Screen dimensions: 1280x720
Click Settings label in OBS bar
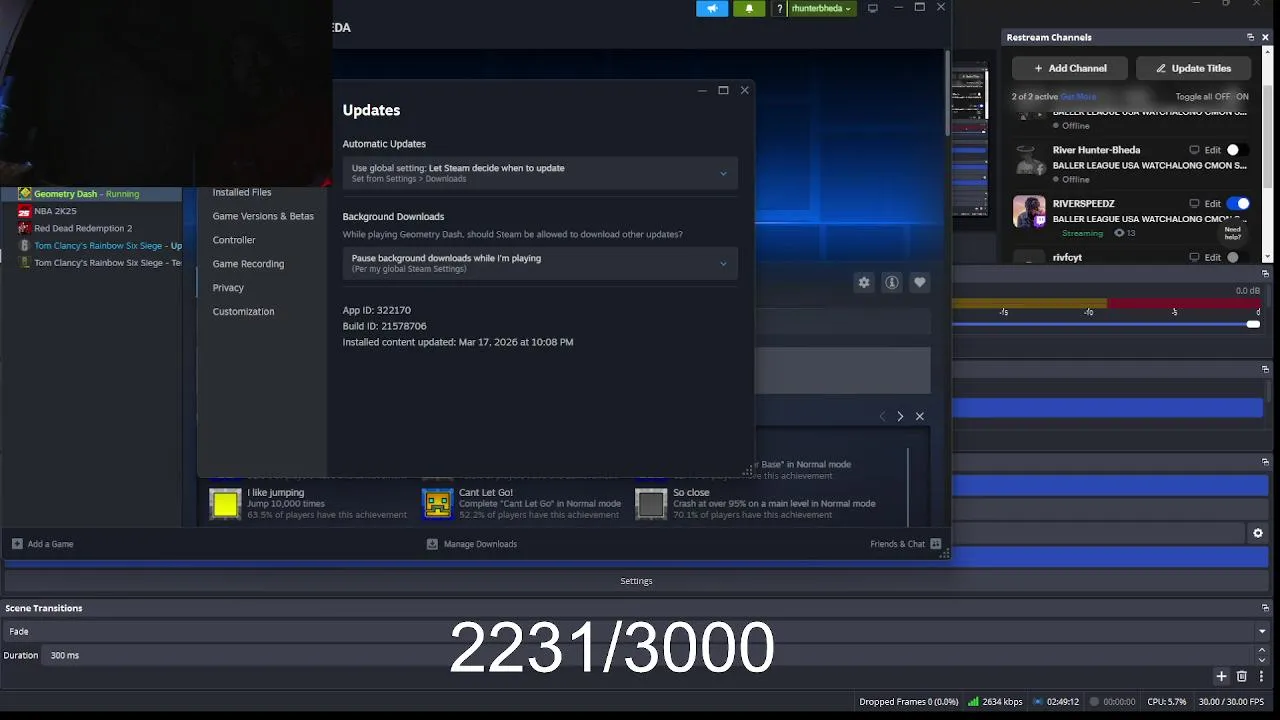click(636, 581)
